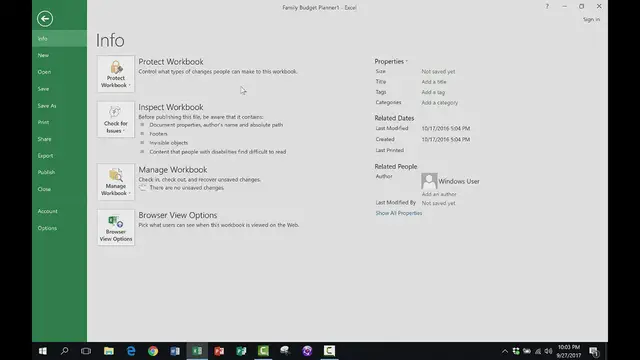Click Add a category property field
The image size is (640, 360).
[x=440, y=102]
